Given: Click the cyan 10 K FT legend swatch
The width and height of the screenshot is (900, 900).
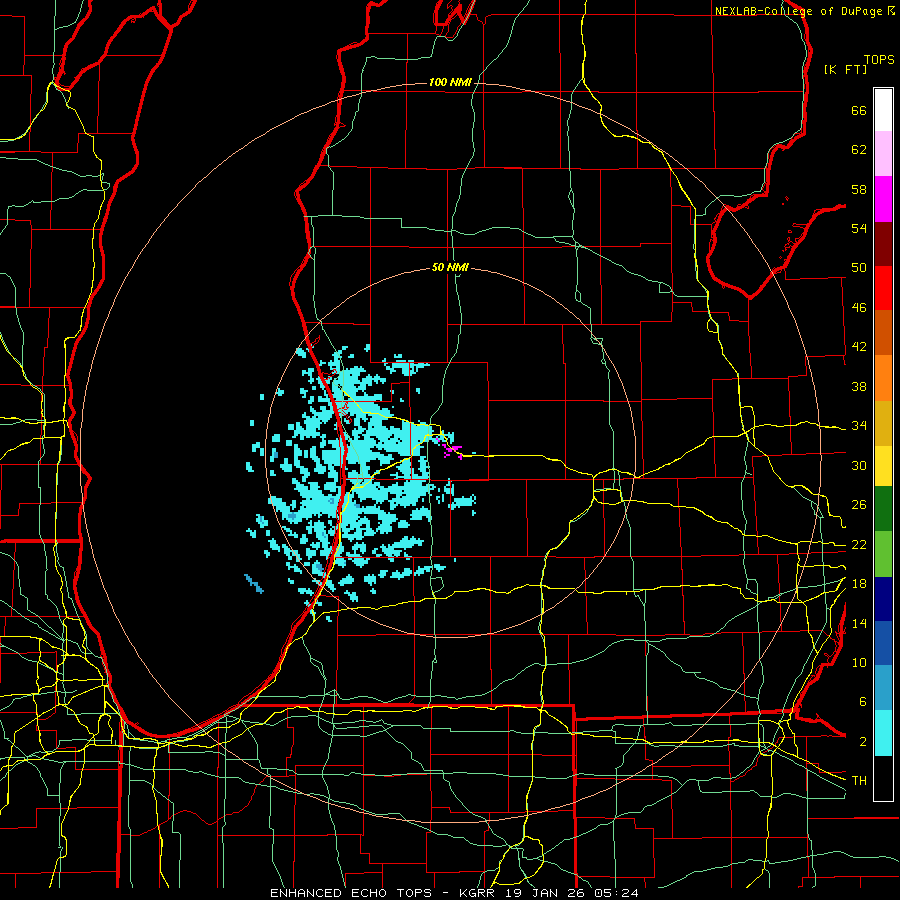Looking at the screenshot, I should coord(883,733).
